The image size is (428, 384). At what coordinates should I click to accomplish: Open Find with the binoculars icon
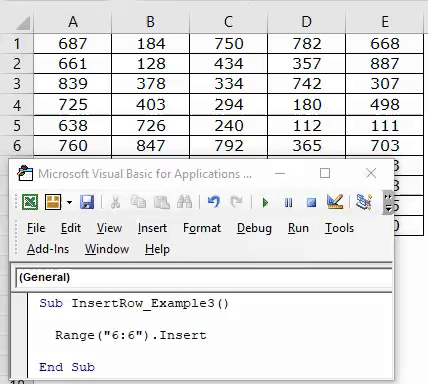(184, 202)
